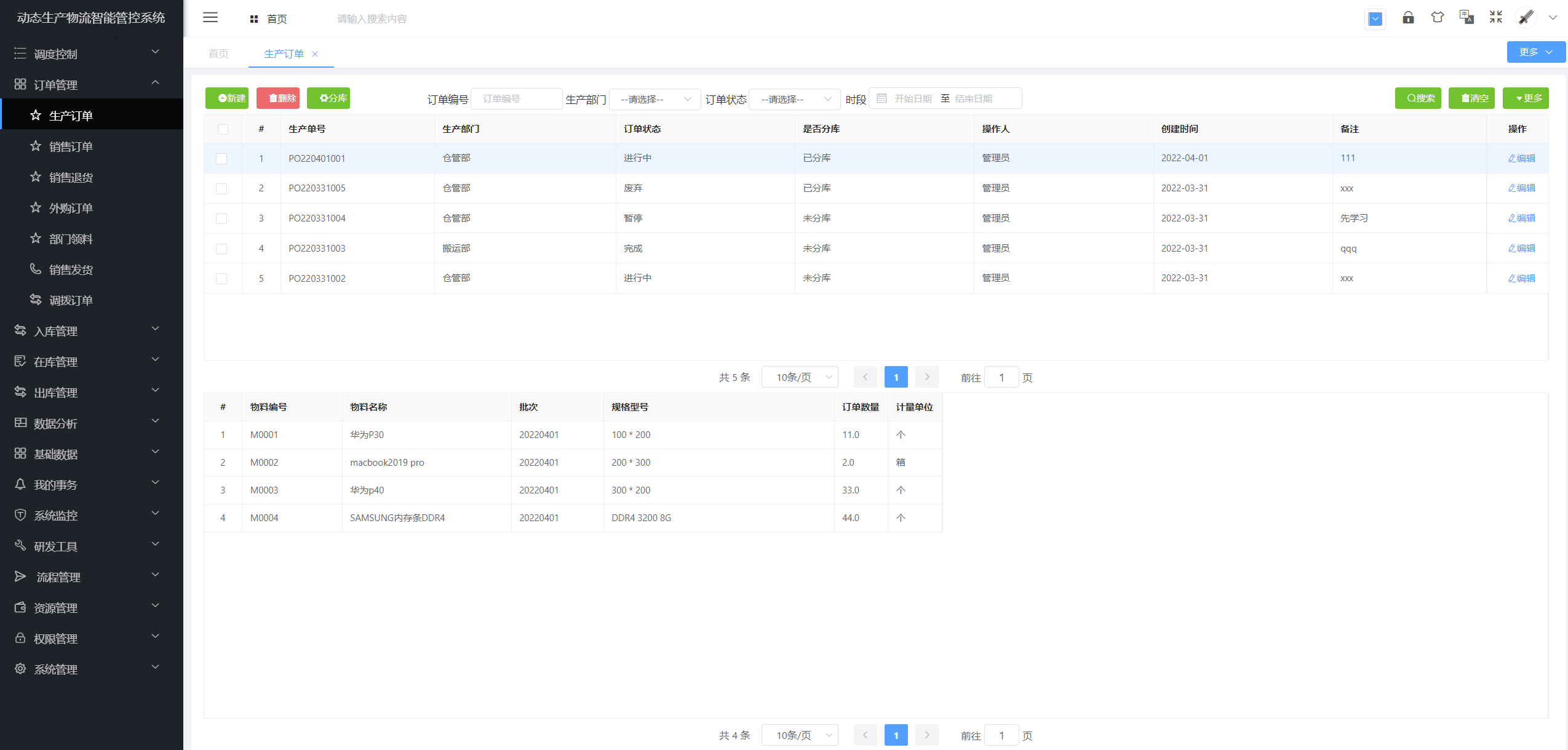
Task: Check the box for order PO220331002
Action: point(221,279)
